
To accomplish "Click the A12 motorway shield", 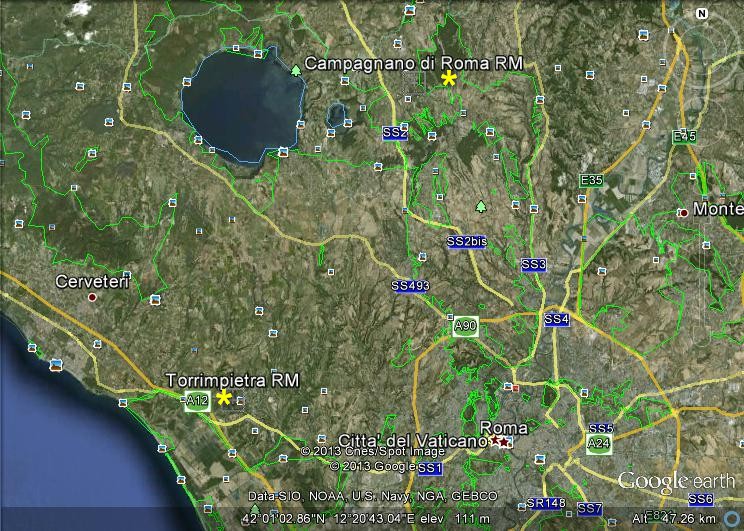I will click(x=197, y=401).
